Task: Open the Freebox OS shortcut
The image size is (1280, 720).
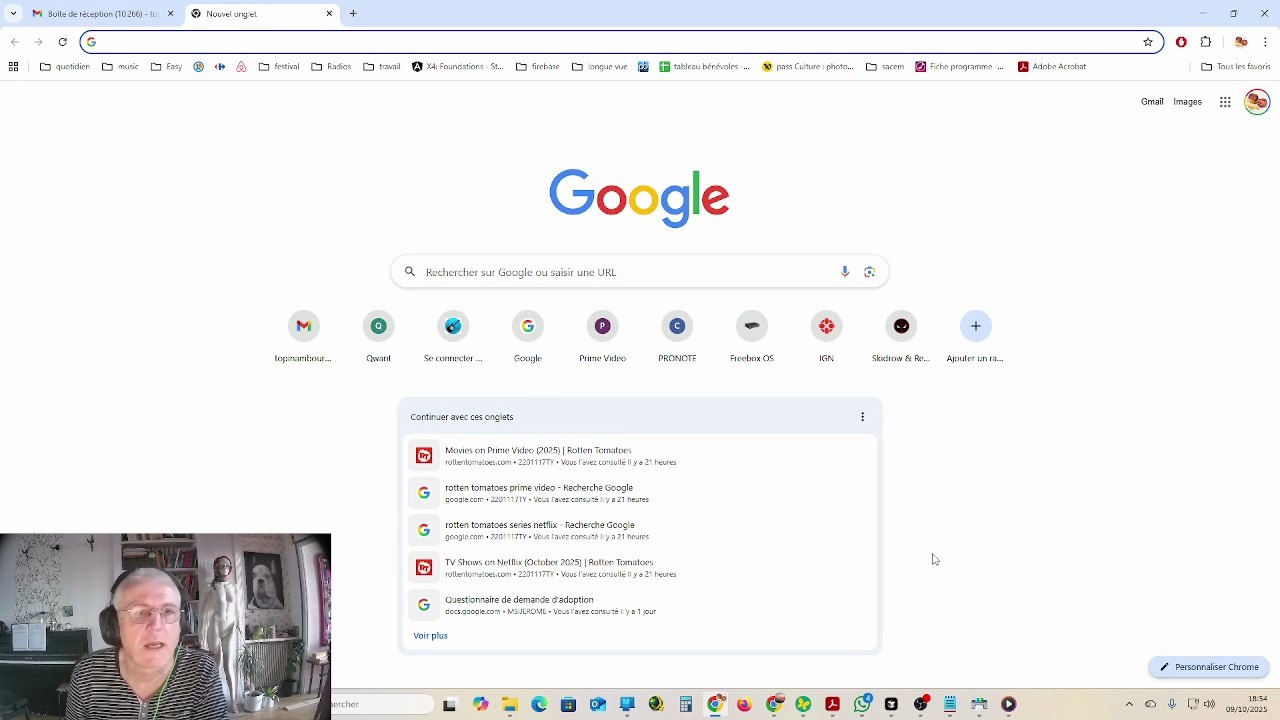Action: [752, 338]
